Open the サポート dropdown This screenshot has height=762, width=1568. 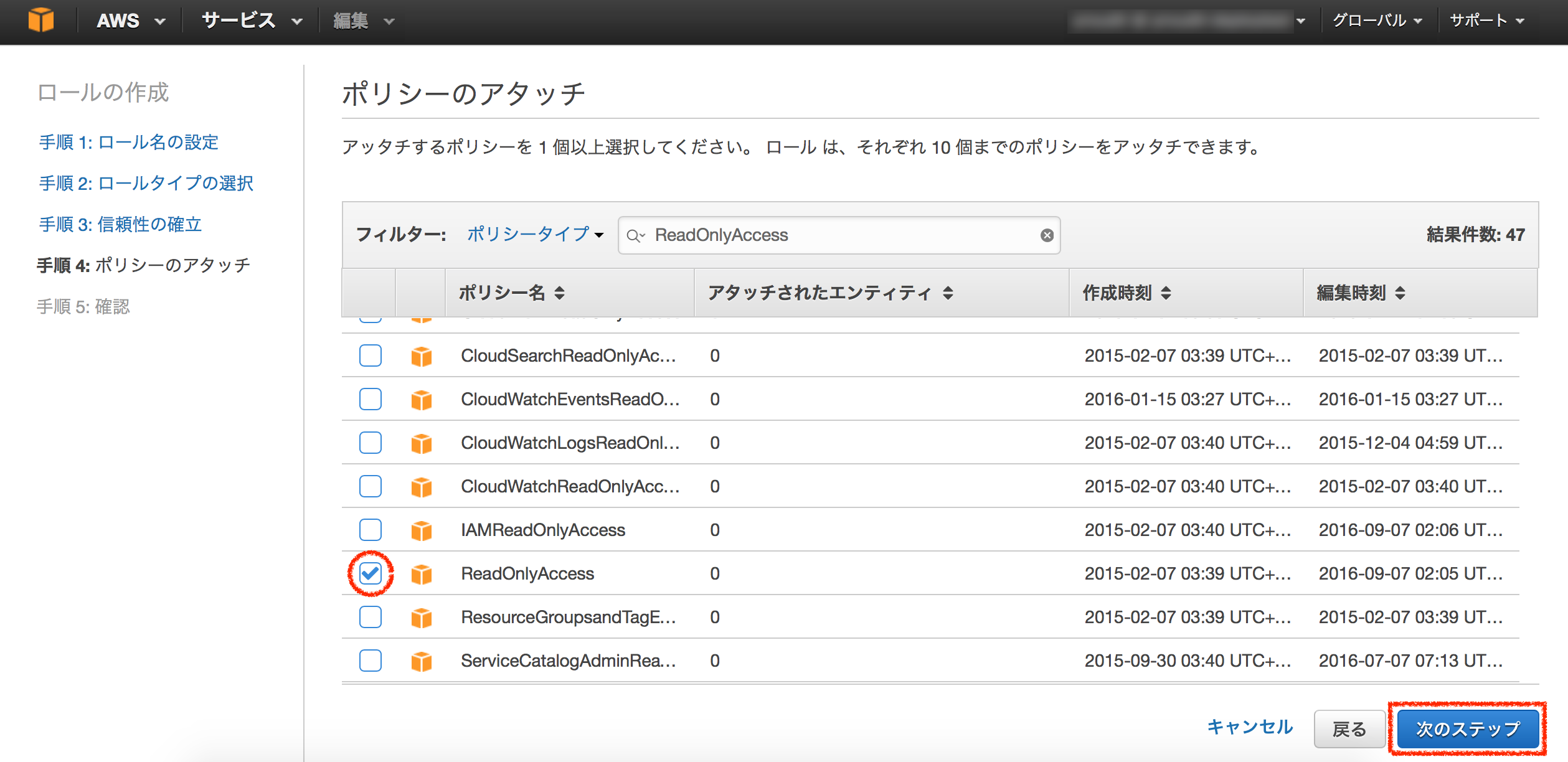(x=1485, y=20)
